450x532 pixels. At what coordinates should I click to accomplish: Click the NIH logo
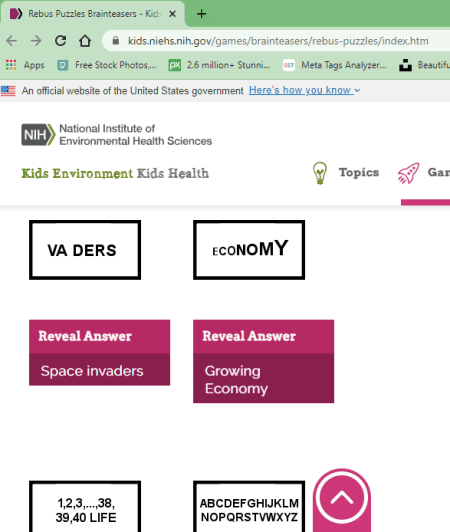[38, 135]
